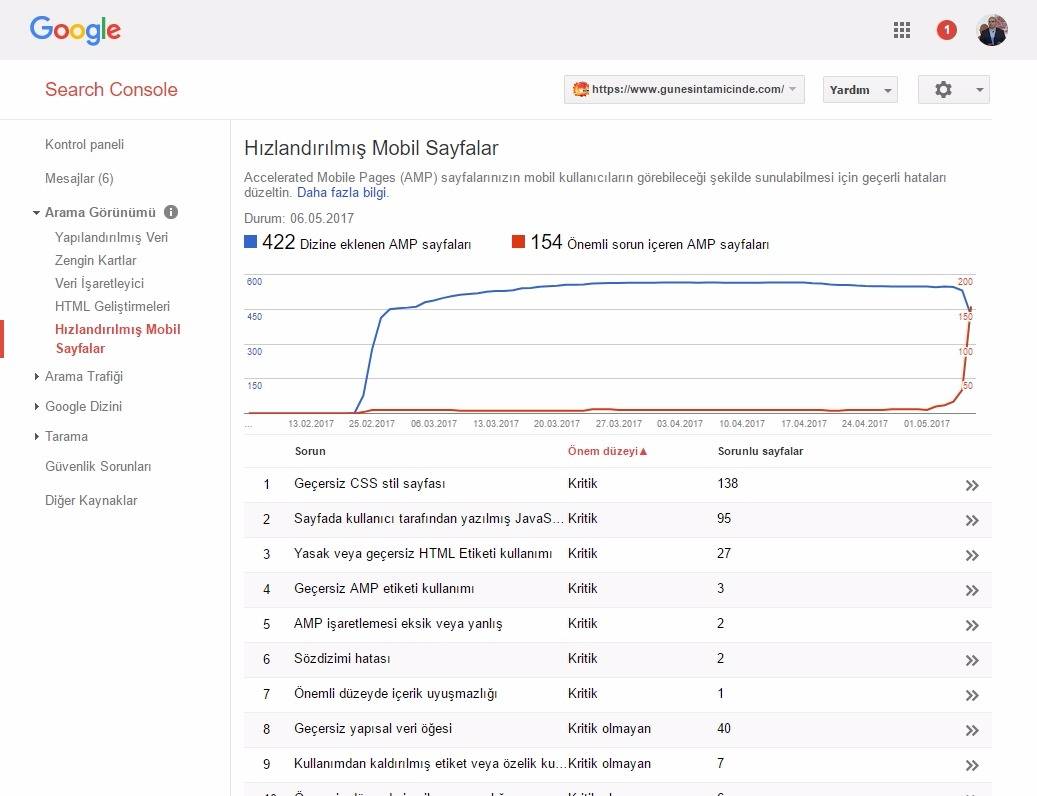Click the Google logo
The image size is (1037, 796).
click(75, 30)
